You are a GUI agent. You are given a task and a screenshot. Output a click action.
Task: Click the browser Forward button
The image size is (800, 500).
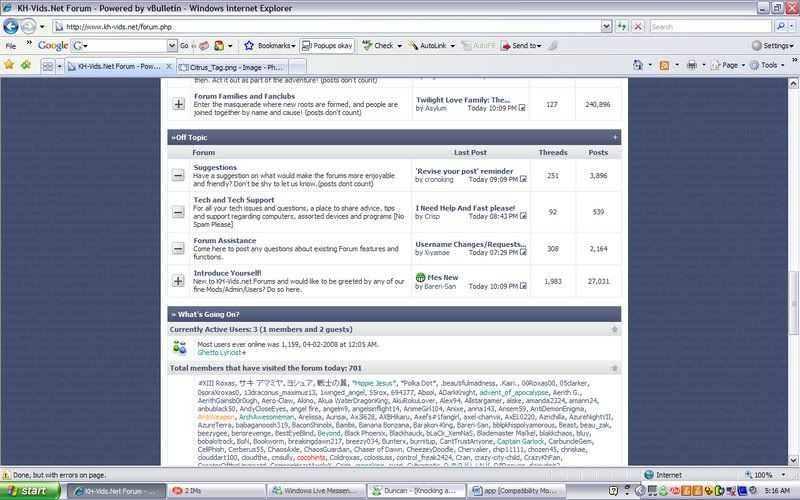pos(28,26)
